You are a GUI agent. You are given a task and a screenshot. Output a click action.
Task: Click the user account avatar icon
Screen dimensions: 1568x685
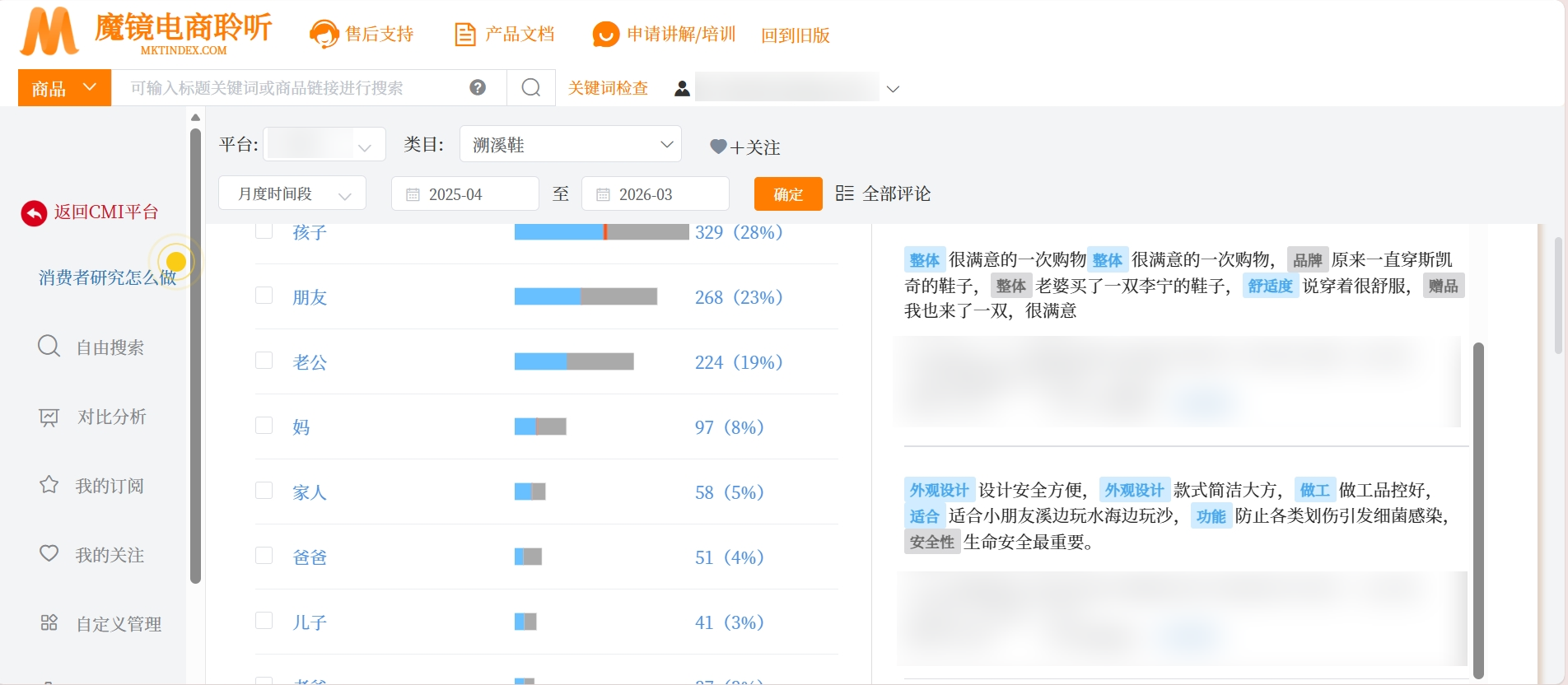(682, 88)
